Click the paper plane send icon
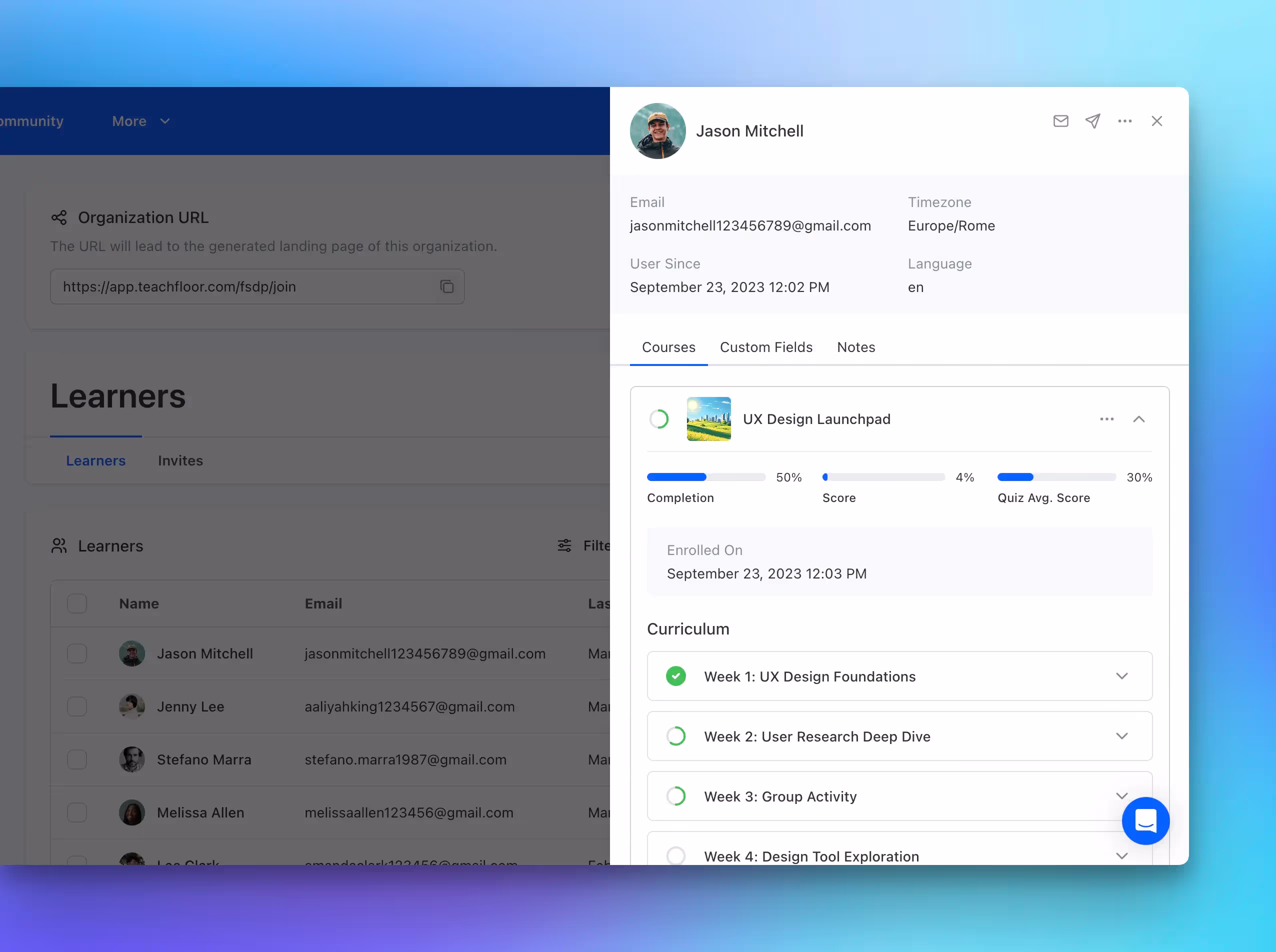The image size is (1276, 952). click(1092, 121)
